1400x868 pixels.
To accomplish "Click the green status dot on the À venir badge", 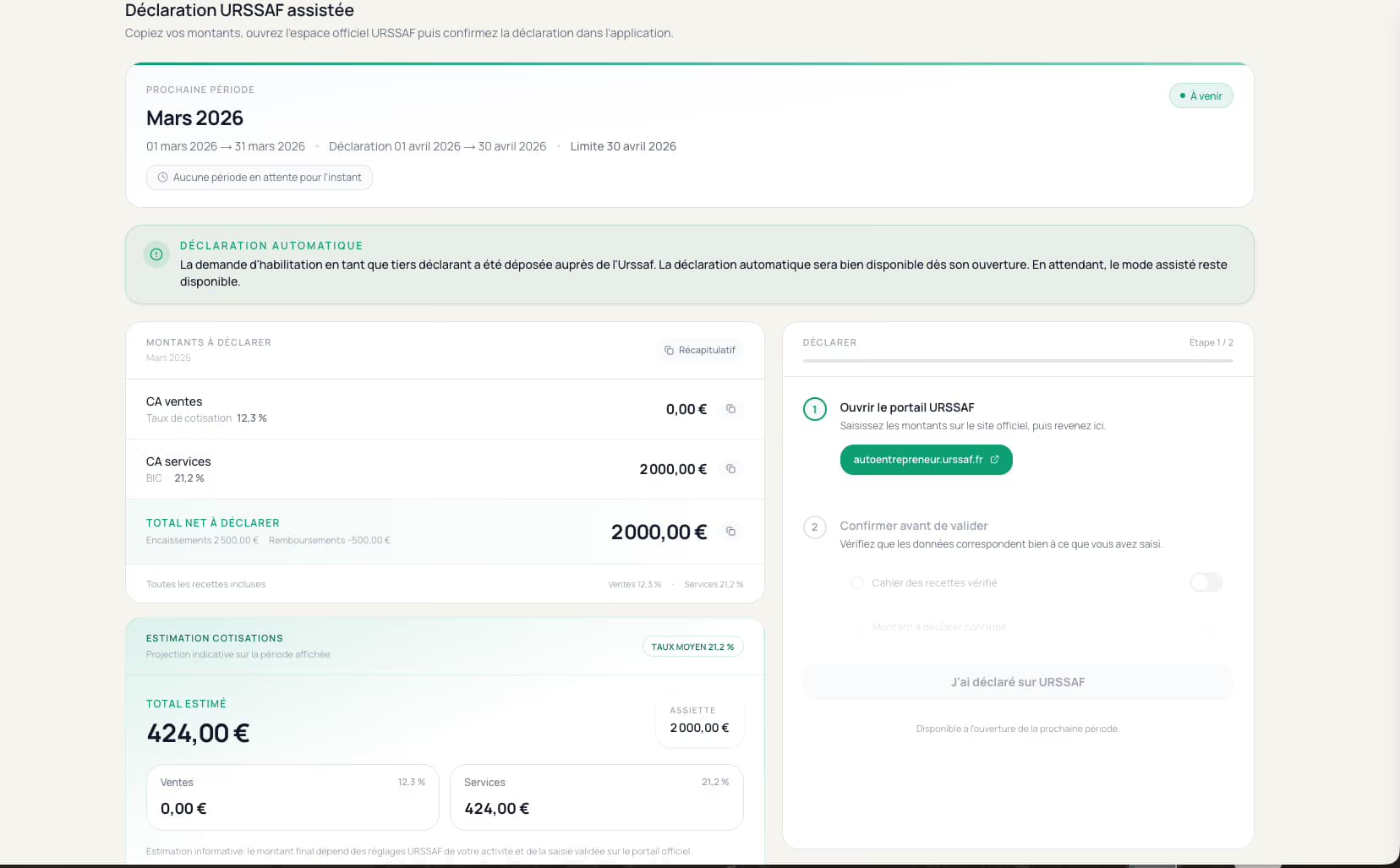I will click(x=1182, y=96).
